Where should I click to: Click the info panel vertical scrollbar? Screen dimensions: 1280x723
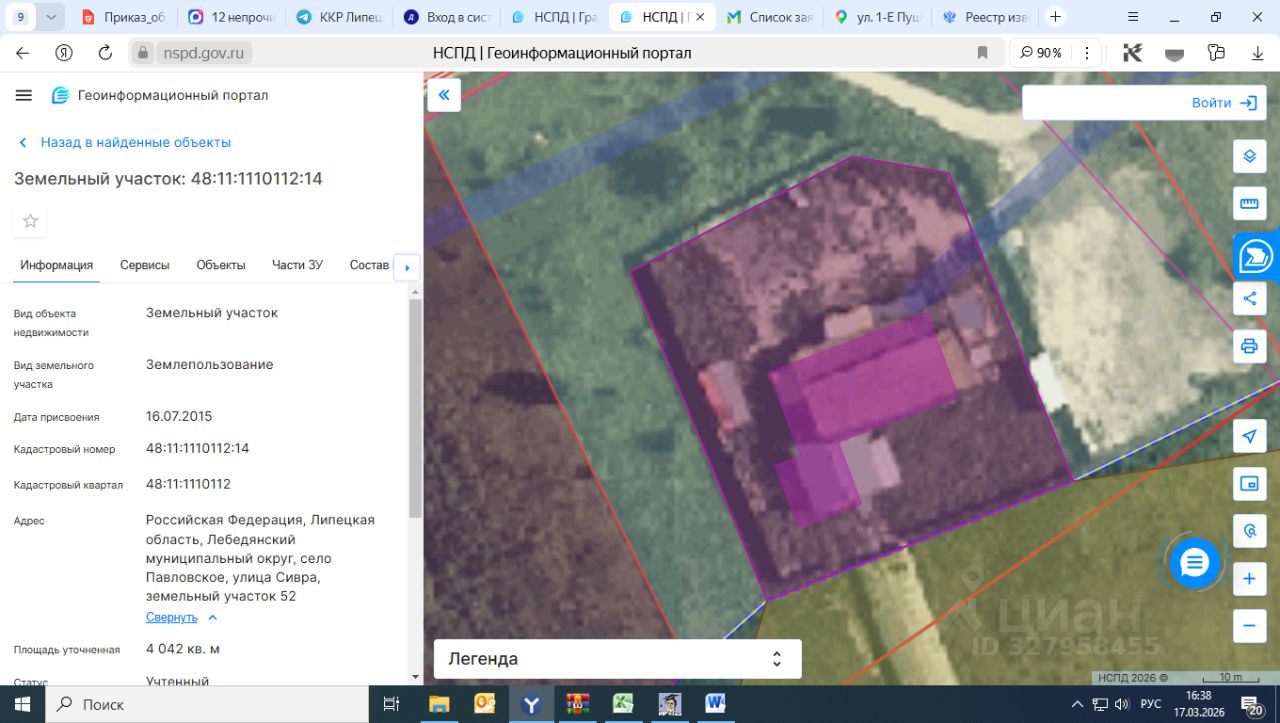416,407
